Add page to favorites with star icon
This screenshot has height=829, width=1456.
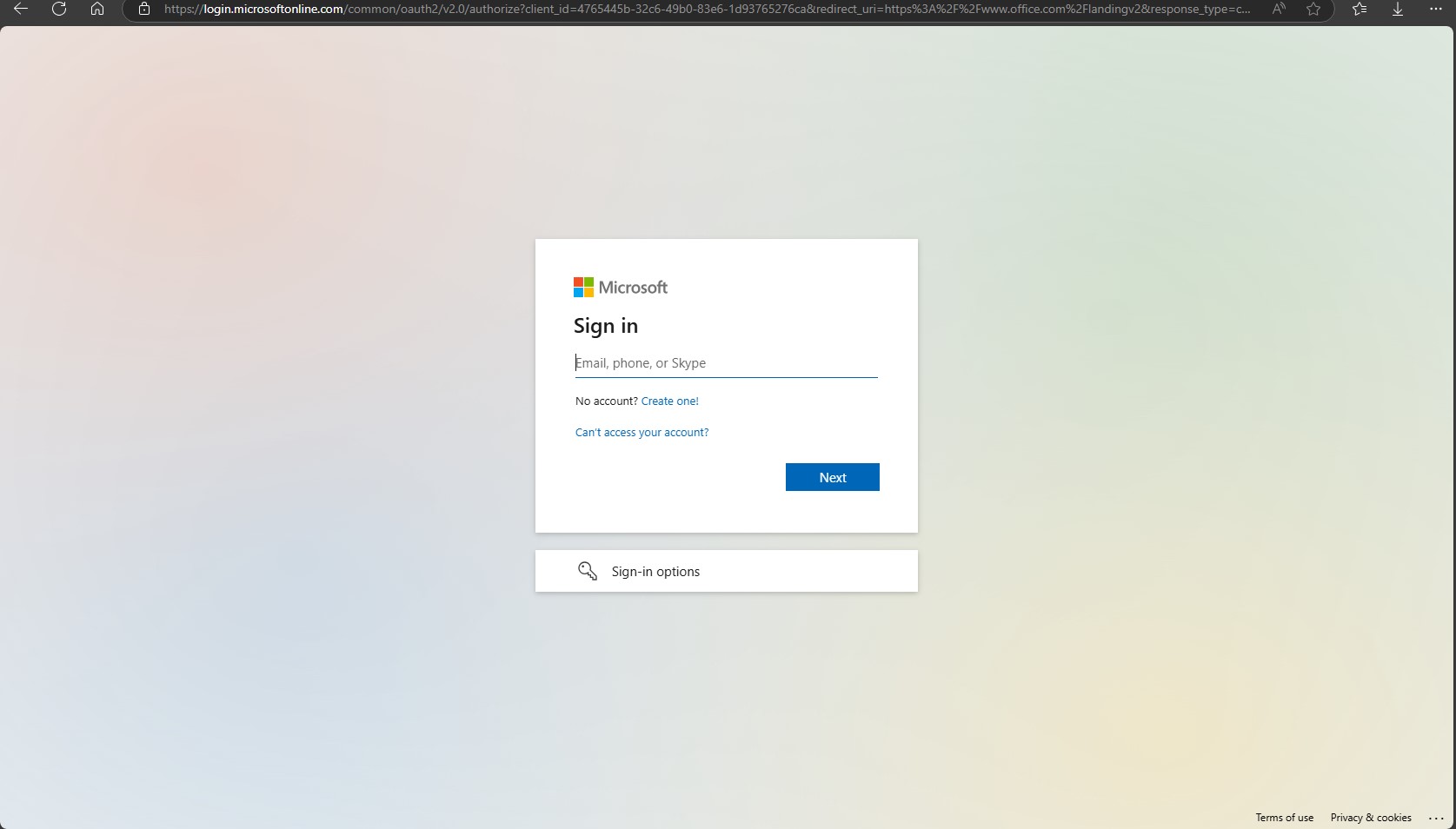(1313, 9)
